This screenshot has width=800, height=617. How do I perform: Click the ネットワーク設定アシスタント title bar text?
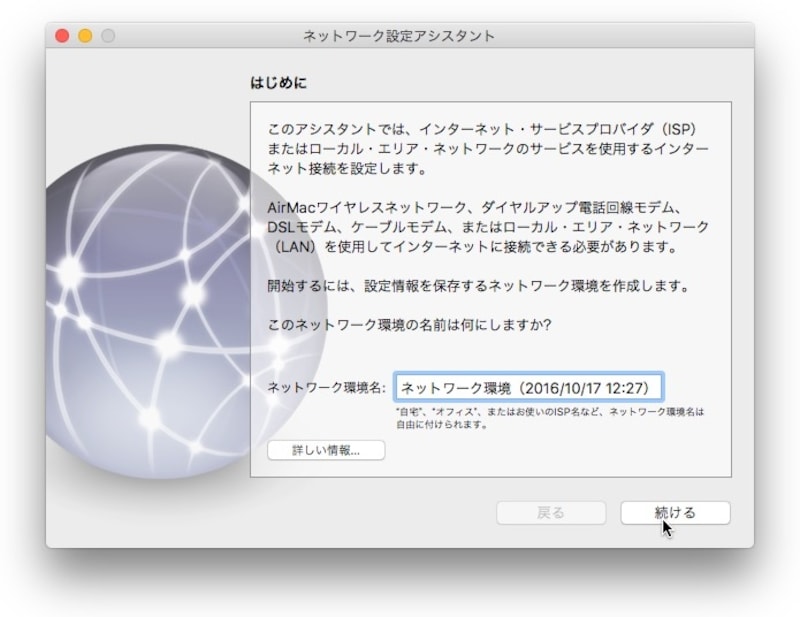tap(399, 36)
